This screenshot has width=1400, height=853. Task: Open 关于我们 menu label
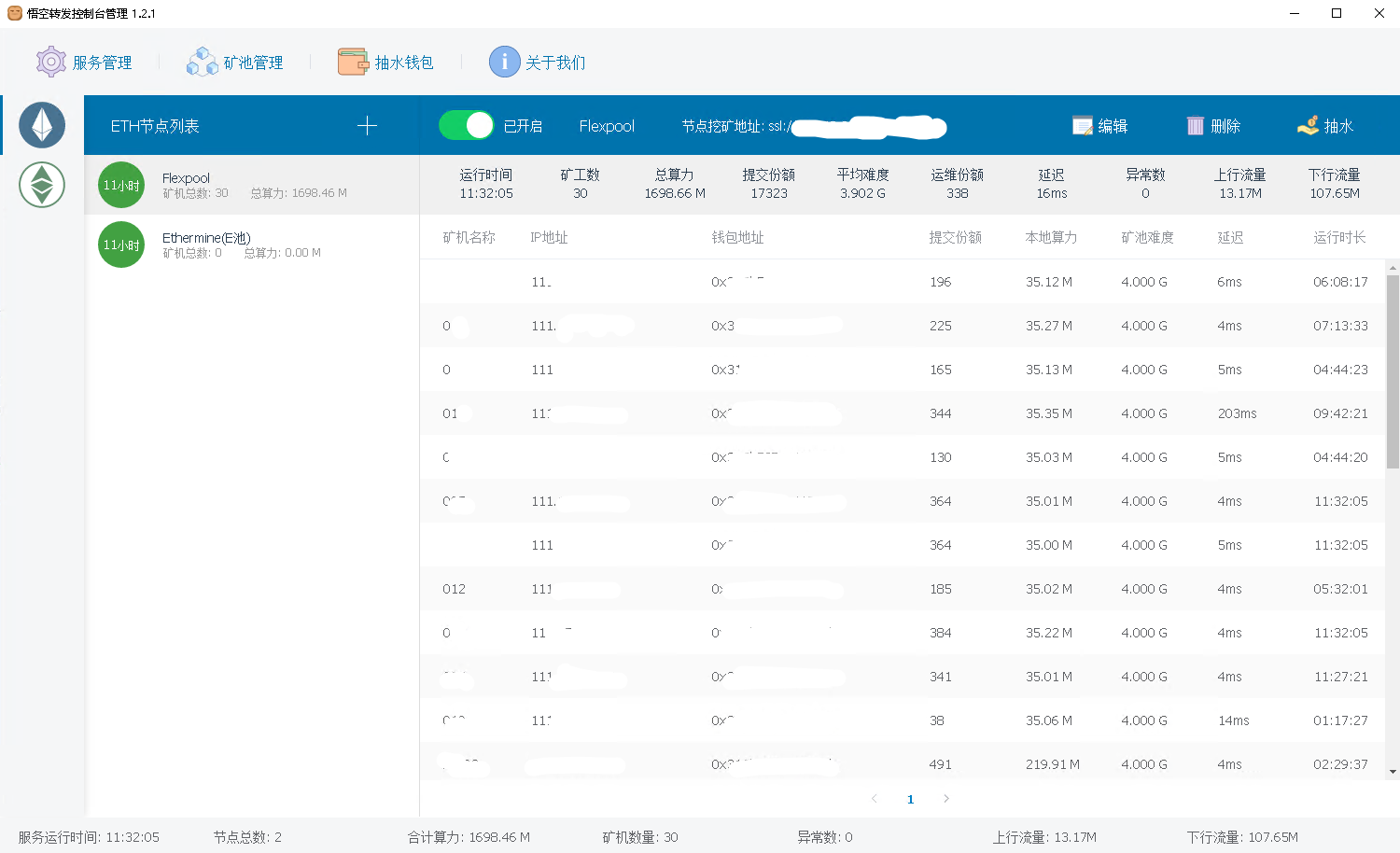point(555,63)
